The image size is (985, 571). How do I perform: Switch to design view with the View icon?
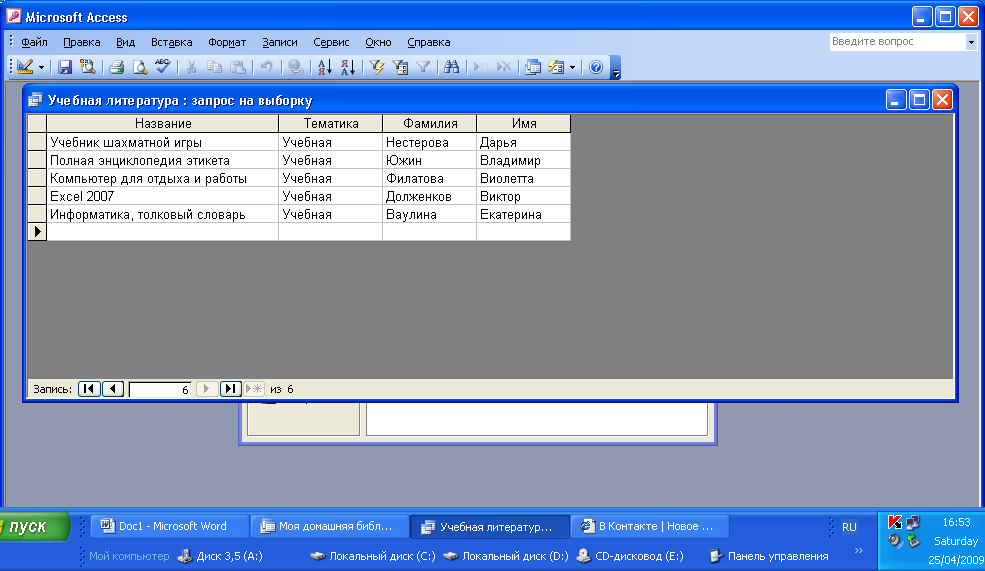pyautogui.click(x=25, y=67)
